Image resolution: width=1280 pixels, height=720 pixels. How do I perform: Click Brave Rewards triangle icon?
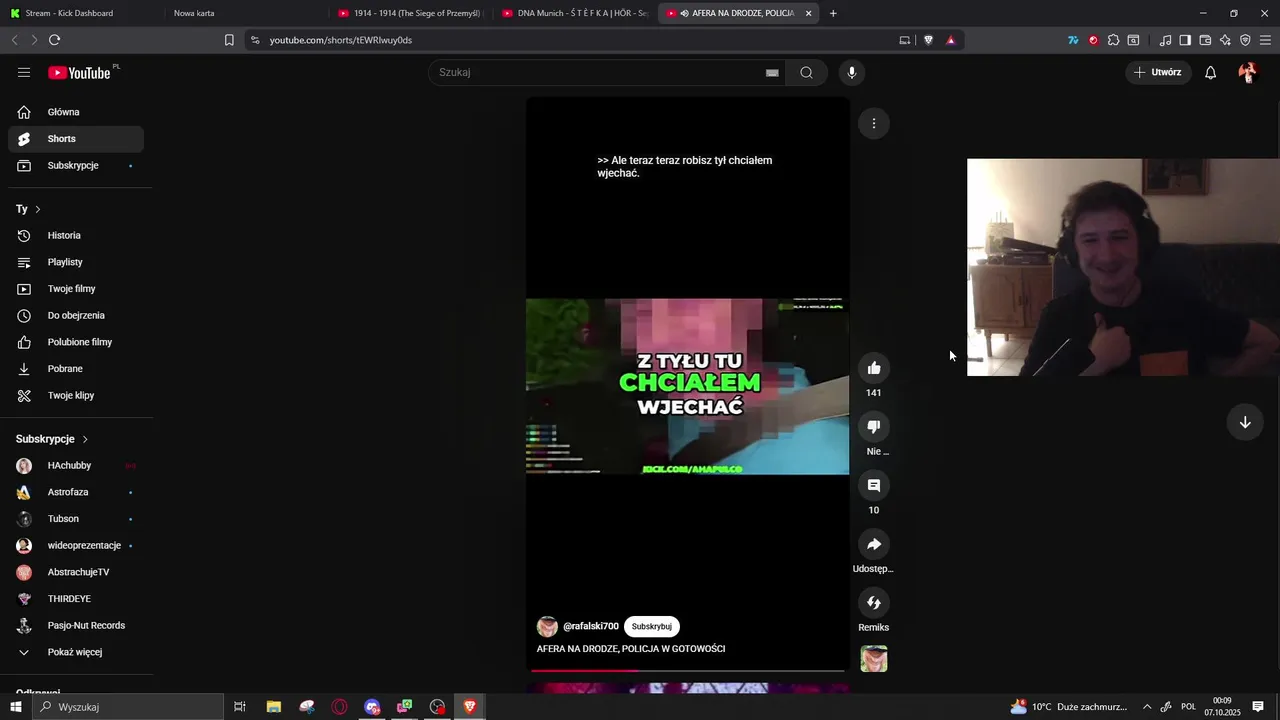click(x=950, y=40)
